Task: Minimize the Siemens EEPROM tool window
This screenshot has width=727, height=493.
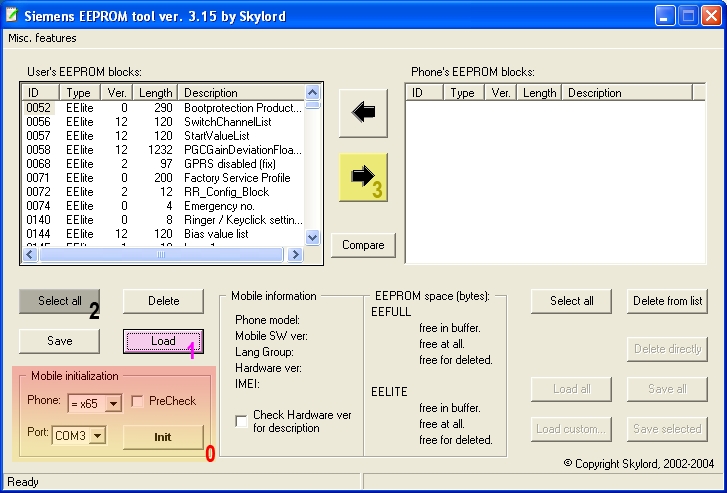Action: pos(665,16)
